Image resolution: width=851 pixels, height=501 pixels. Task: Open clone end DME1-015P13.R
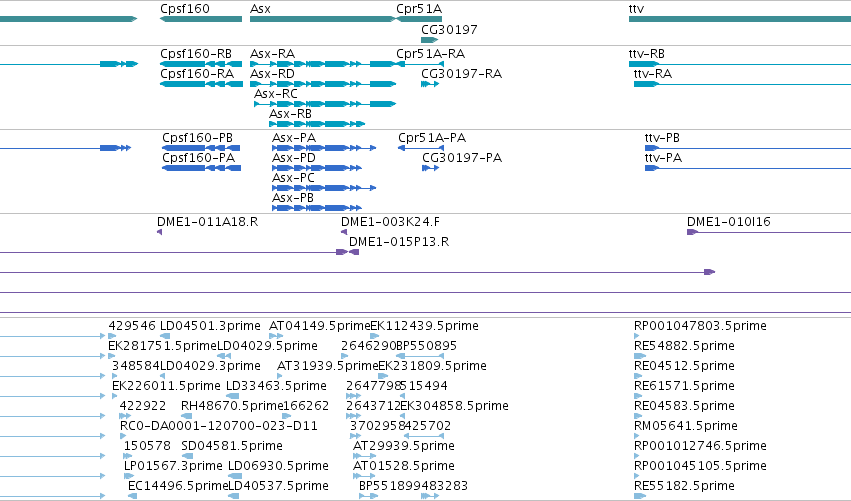[399, 242]
